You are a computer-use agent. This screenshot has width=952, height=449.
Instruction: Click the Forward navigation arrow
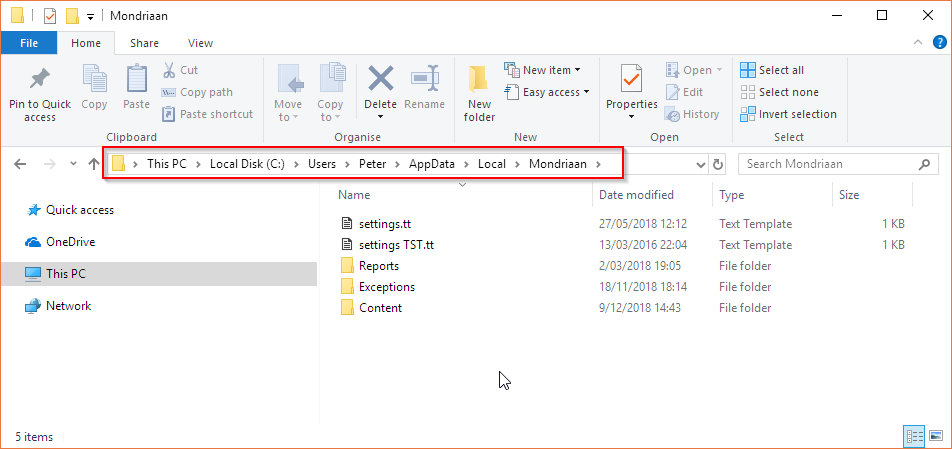coord(51,164)
